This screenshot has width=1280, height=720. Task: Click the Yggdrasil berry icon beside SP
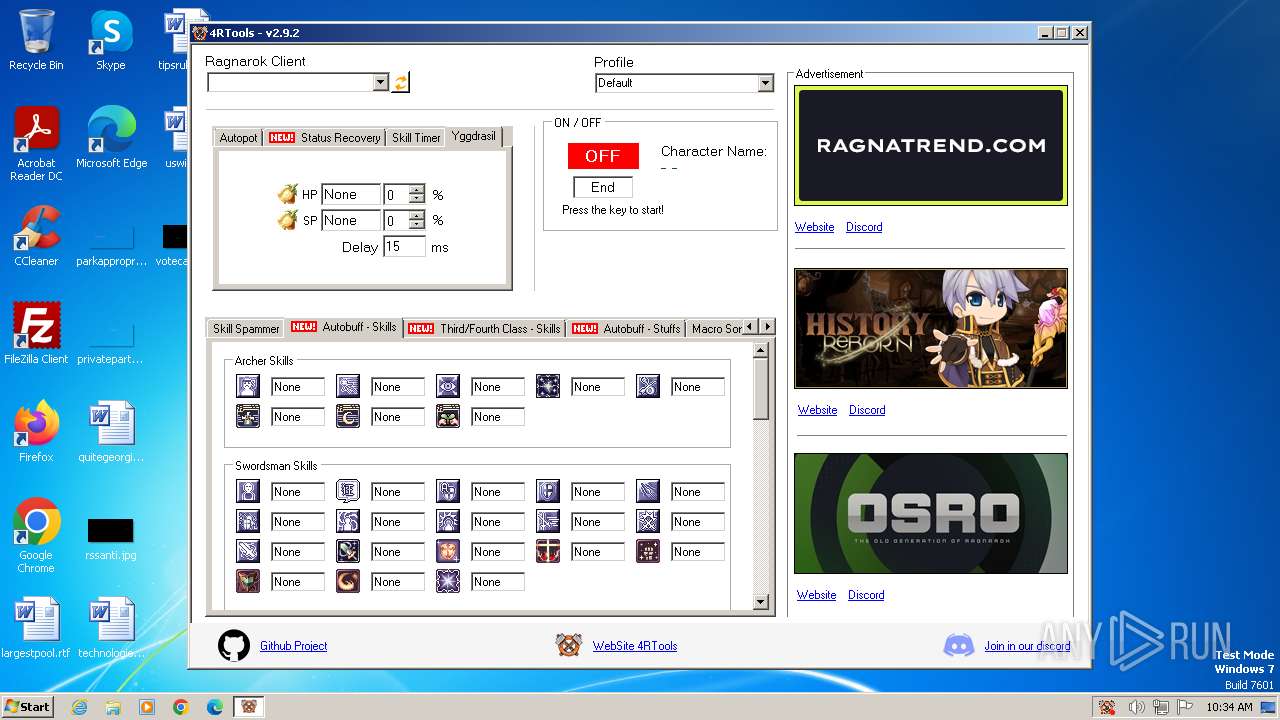pos(288,220)
